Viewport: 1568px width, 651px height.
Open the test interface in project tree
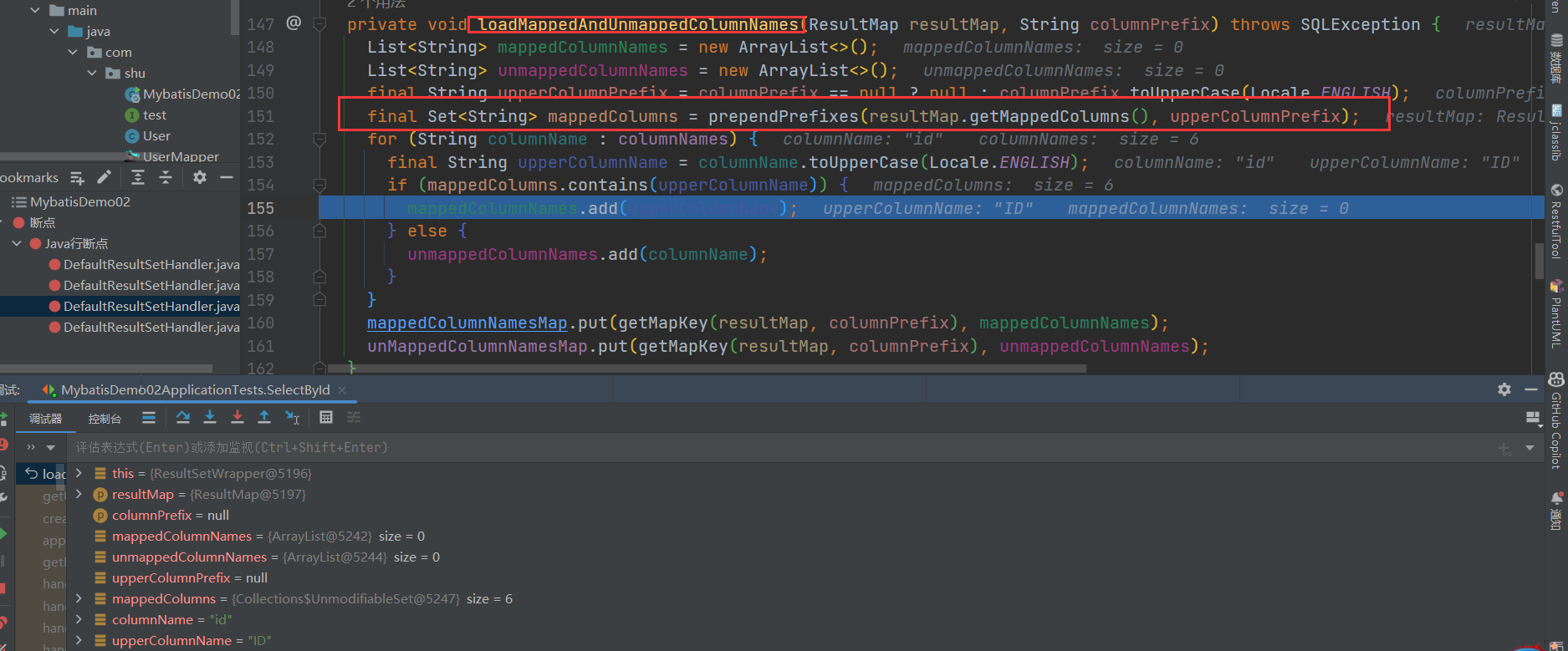[x=154, y=114]
